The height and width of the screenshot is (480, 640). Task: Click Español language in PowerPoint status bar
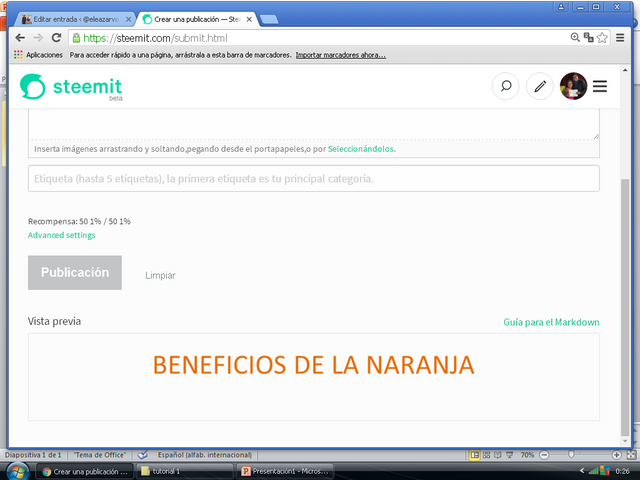[204, 455]
